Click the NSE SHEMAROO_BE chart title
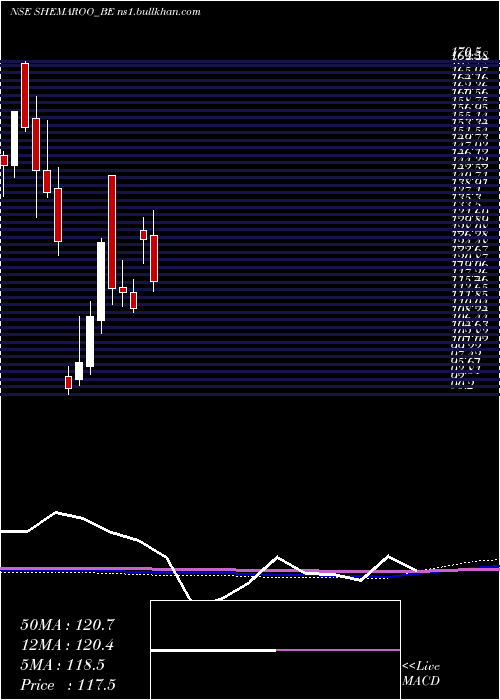The width and height of the screenshot is (500, 700). click(x=104, y=12)
